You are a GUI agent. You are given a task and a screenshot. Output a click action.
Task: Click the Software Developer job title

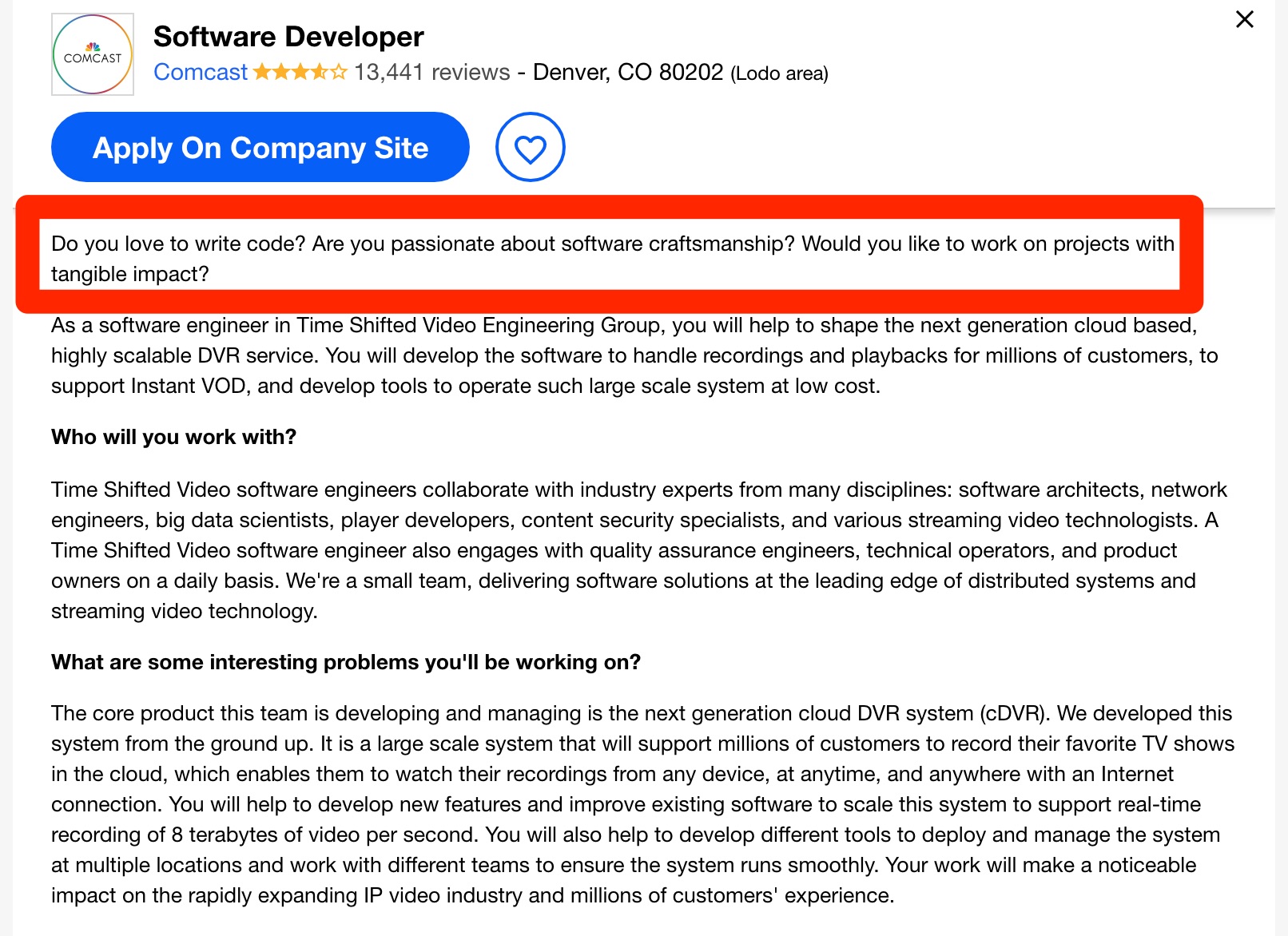(288, 36)
